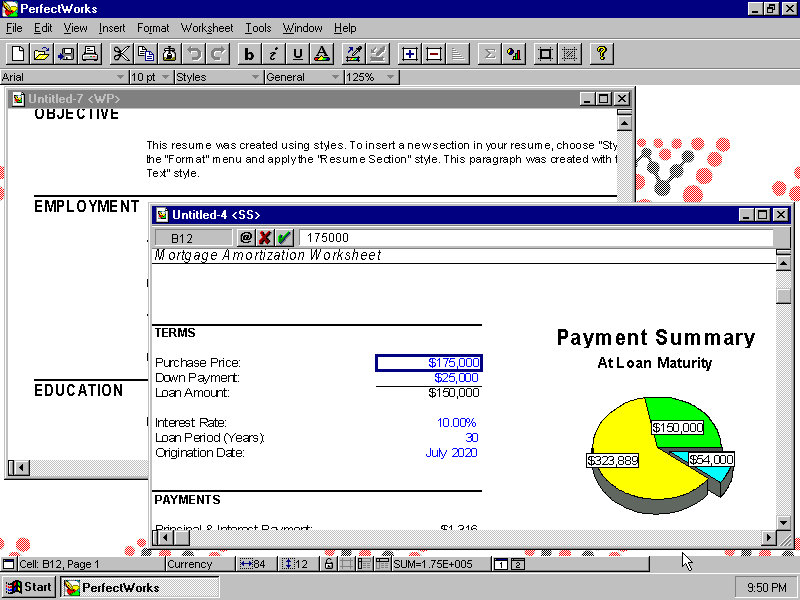Paste using the paste toolbar icon
This screenshot has height=600, width=800.
click(x=169, y=54)
